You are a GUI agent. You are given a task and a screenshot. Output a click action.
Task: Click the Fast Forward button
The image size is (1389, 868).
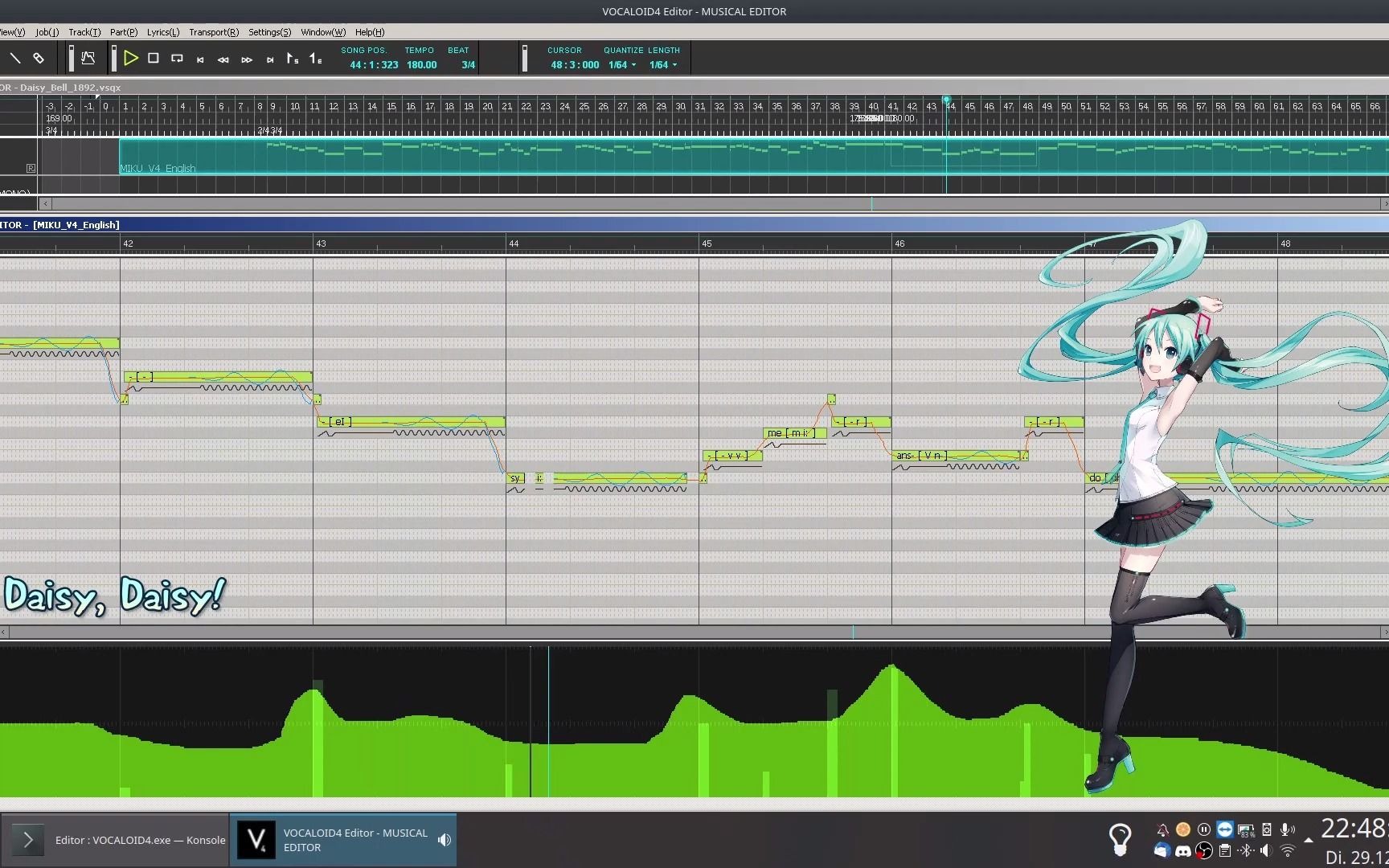pyautogui.click(x=247, y=59)
